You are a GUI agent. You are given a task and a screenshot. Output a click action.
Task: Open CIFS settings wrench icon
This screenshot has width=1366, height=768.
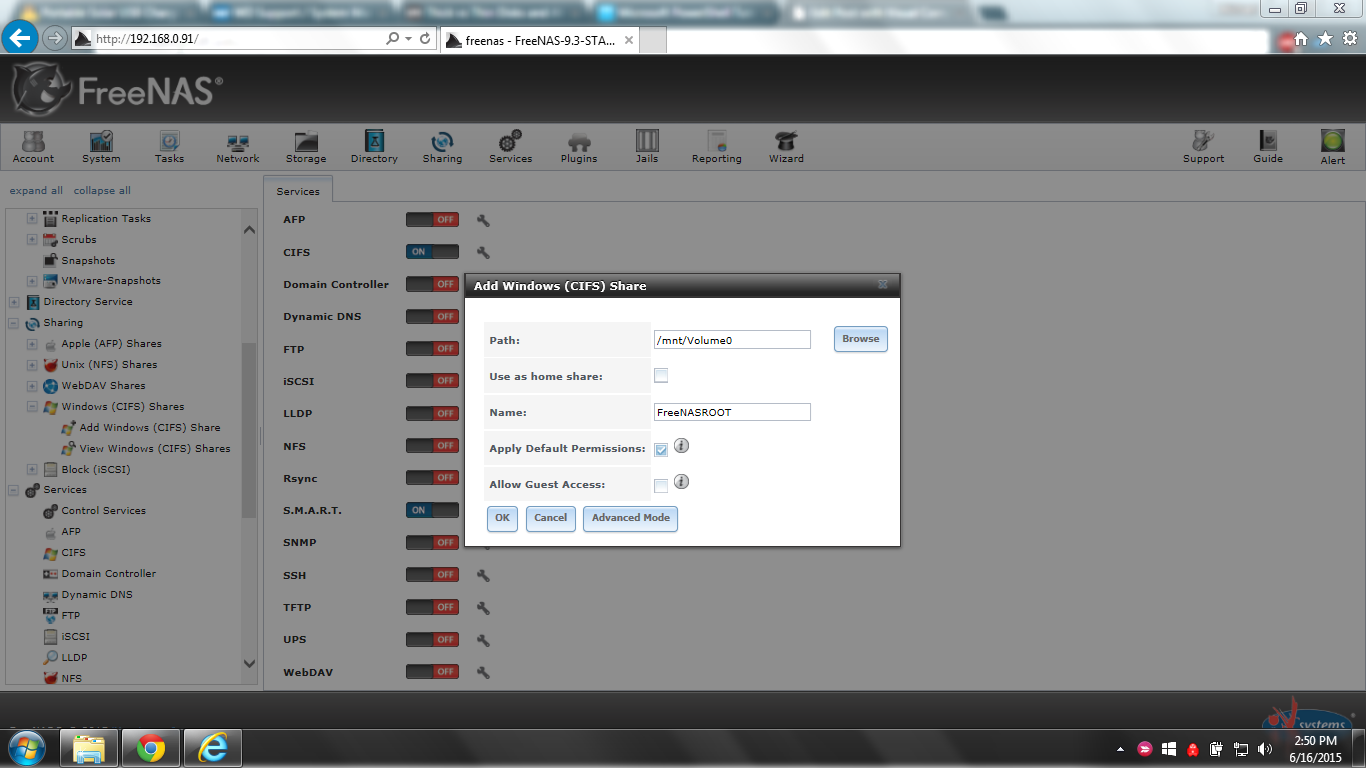tap(483, 253)
